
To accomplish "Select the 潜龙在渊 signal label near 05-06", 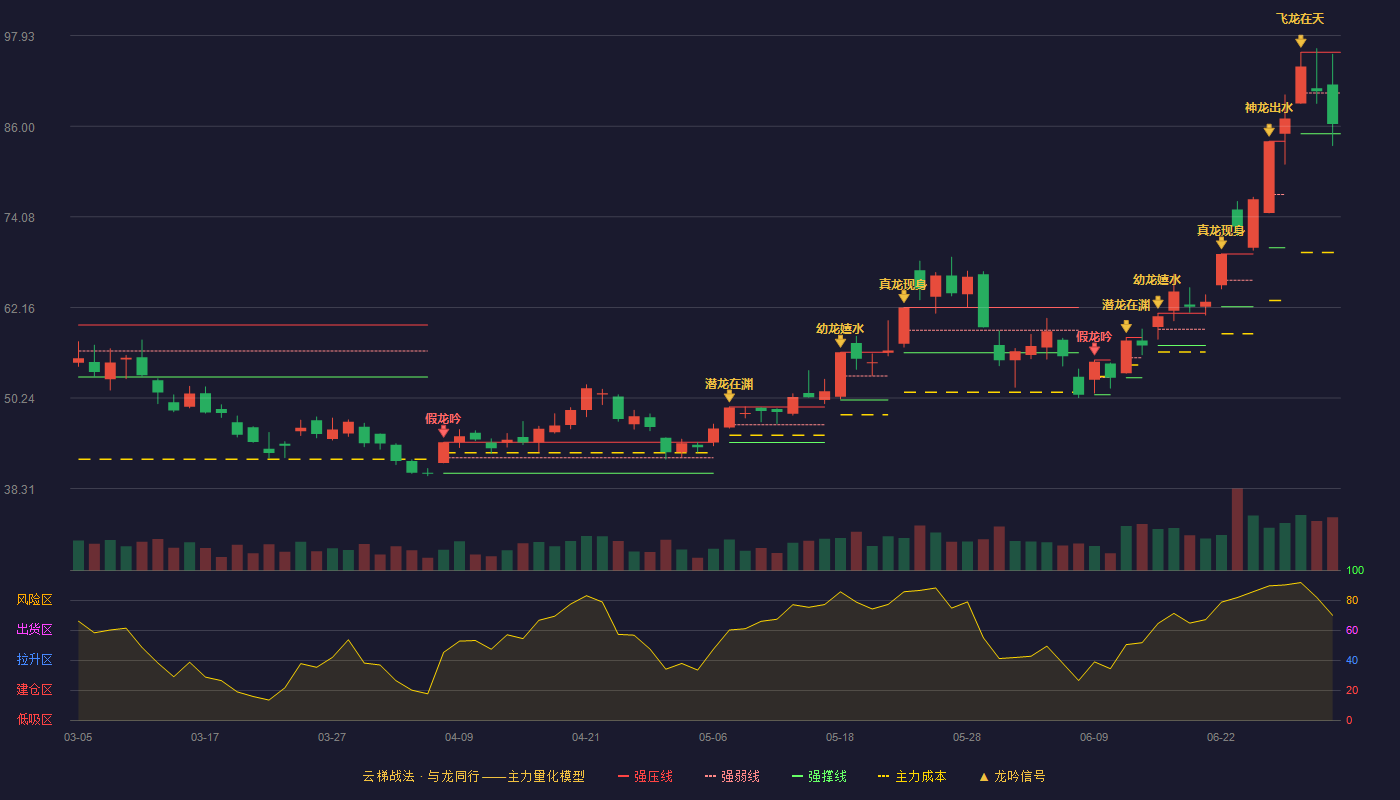I will click(729, 383).
